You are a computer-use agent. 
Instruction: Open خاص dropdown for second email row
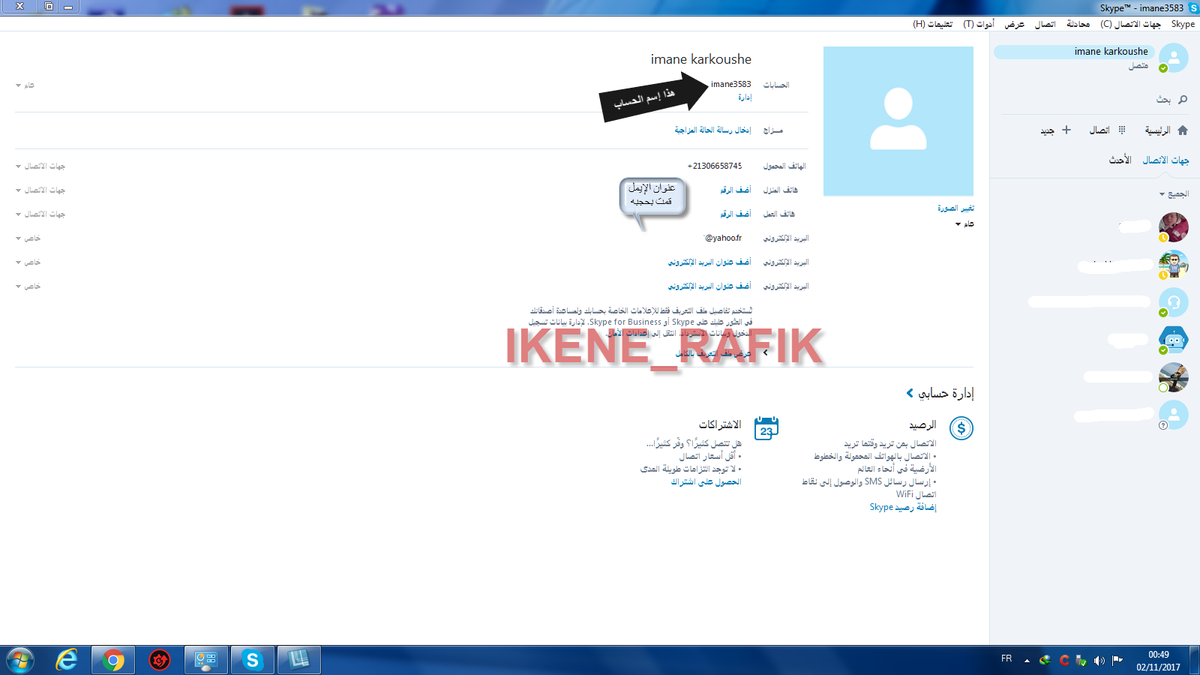tap(27, 262)
